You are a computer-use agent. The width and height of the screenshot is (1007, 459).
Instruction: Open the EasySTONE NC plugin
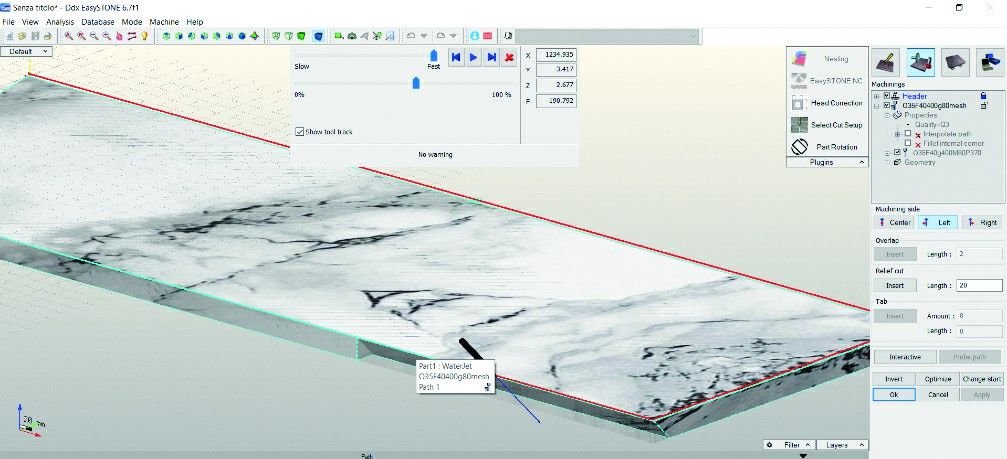[827, 81]
